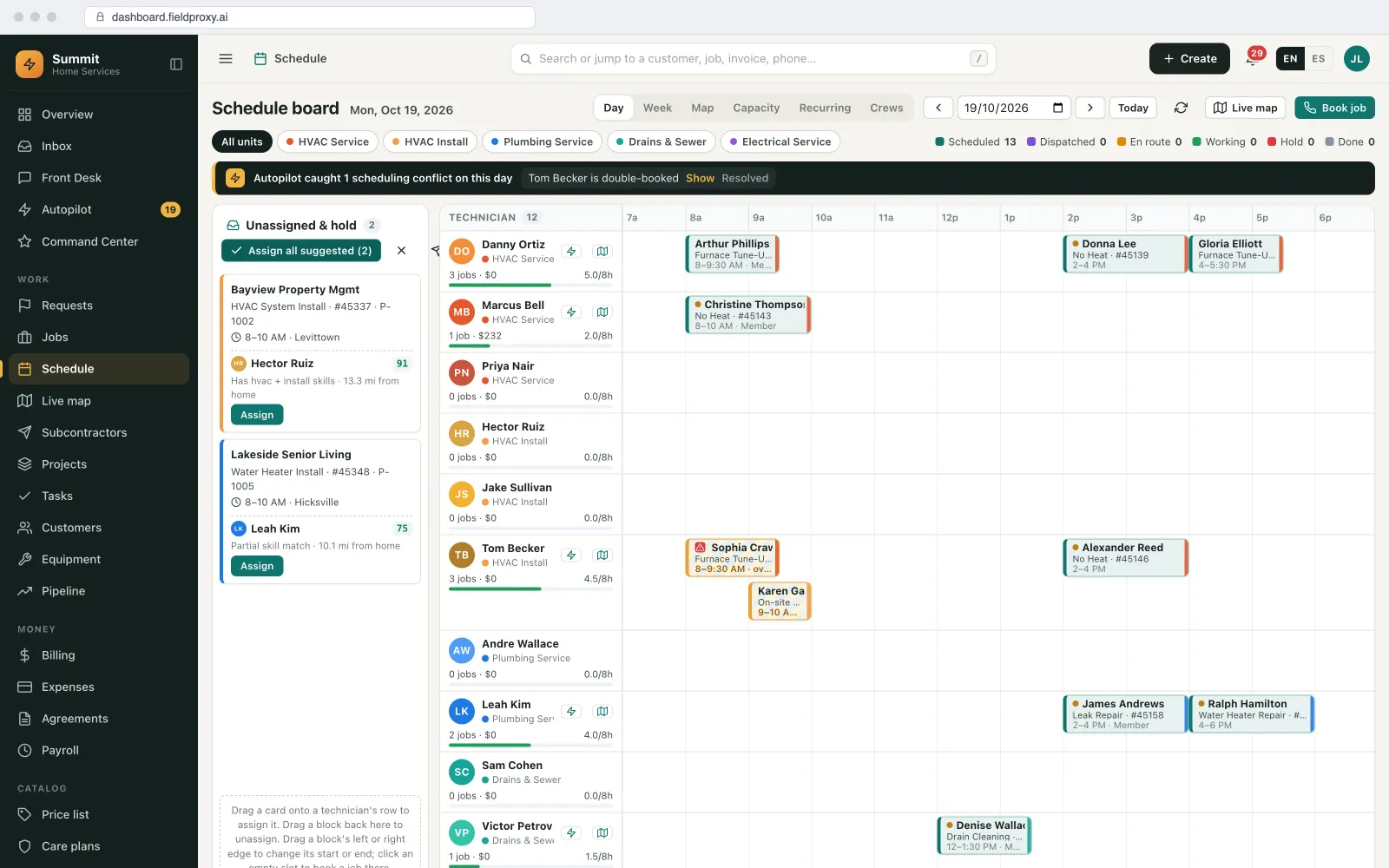Switch to the Map tab
Screen dimensions: 1389x868
[702, 108]
